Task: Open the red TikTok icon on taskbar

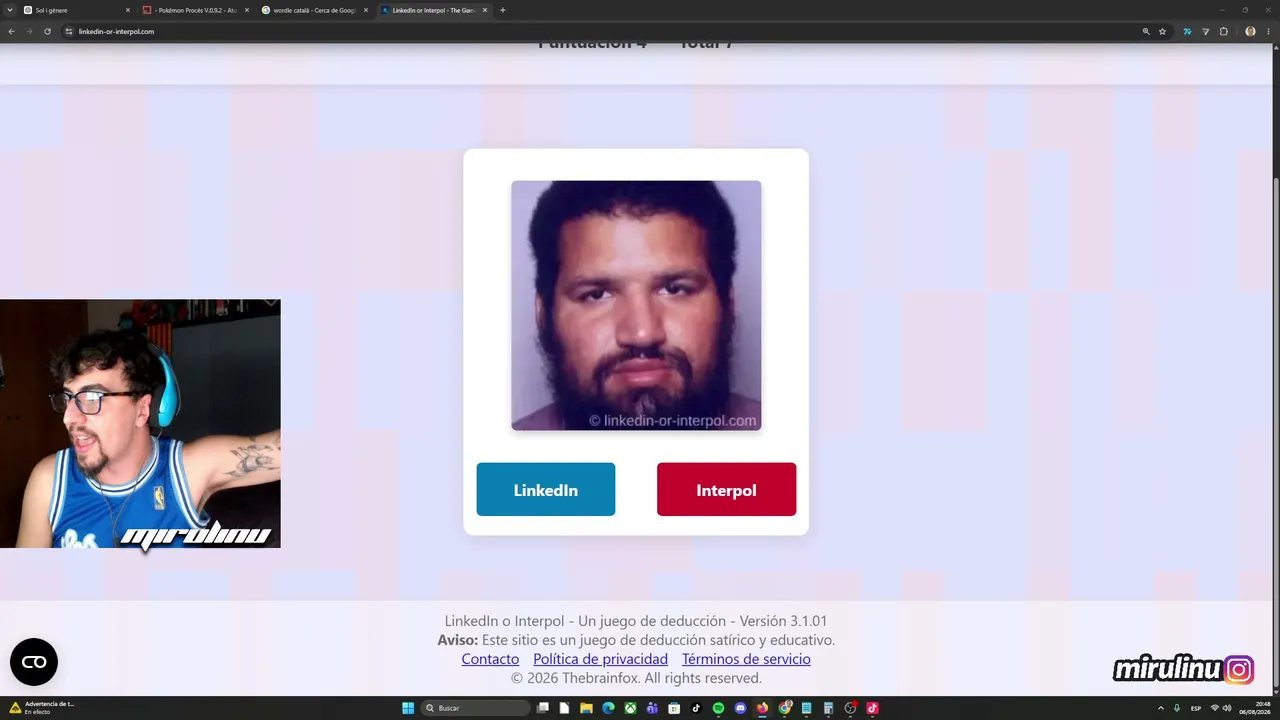Action: 872,708
